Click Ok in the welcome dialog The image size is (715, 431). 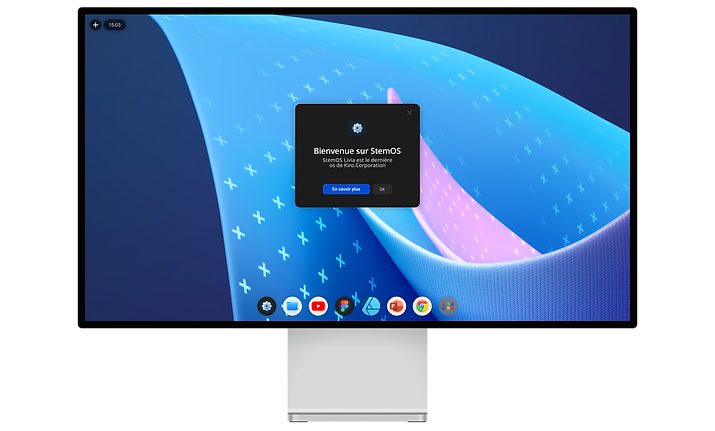point(382,189)
